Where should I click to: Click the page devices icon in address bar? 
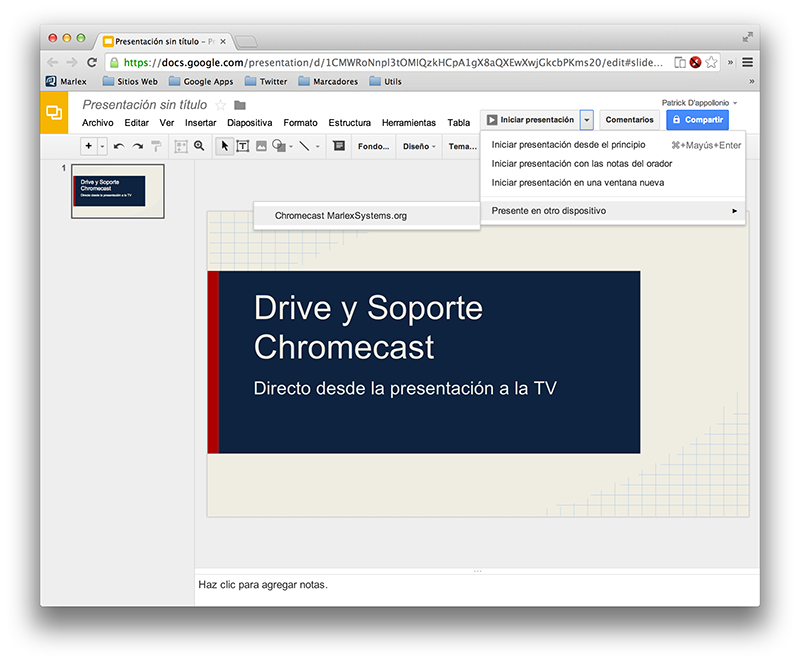(680, 62)
